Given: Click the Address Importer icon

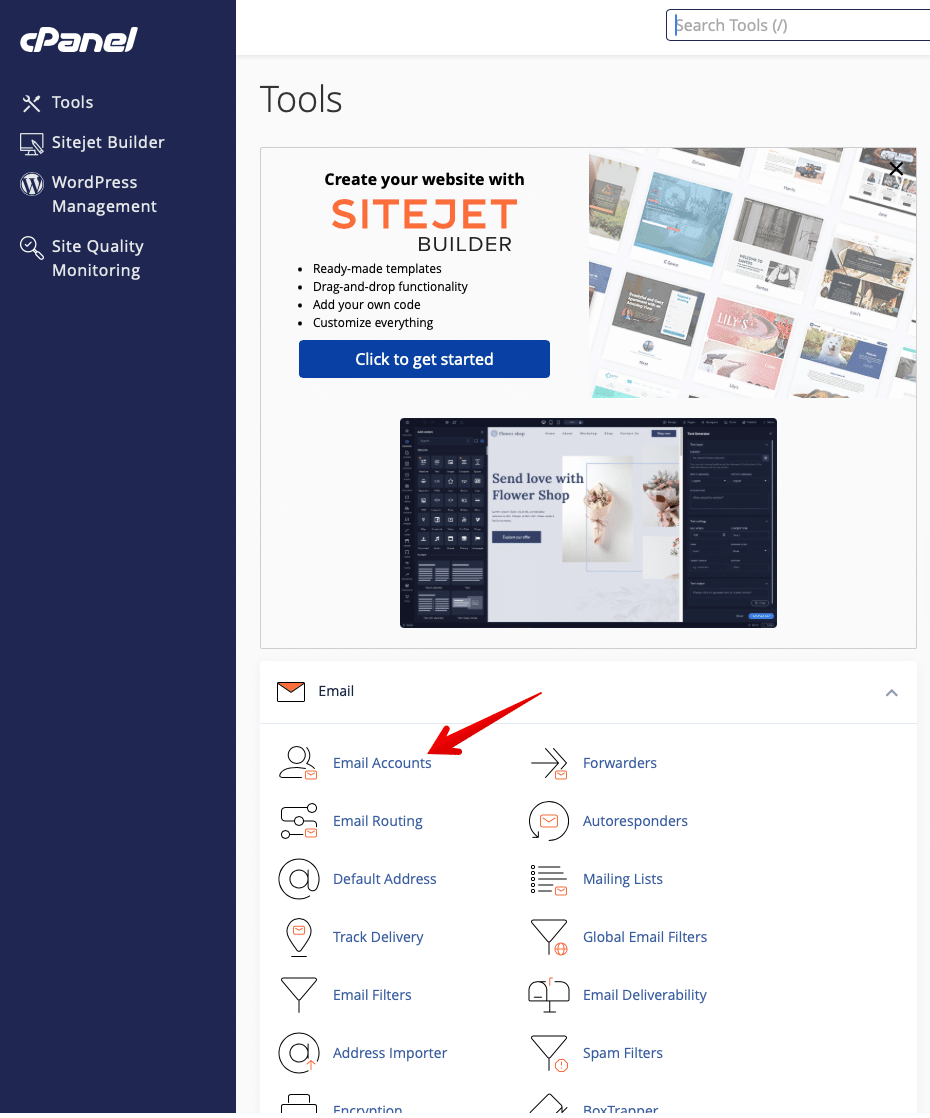Looking at the screenshot, I should (298, 1053).
